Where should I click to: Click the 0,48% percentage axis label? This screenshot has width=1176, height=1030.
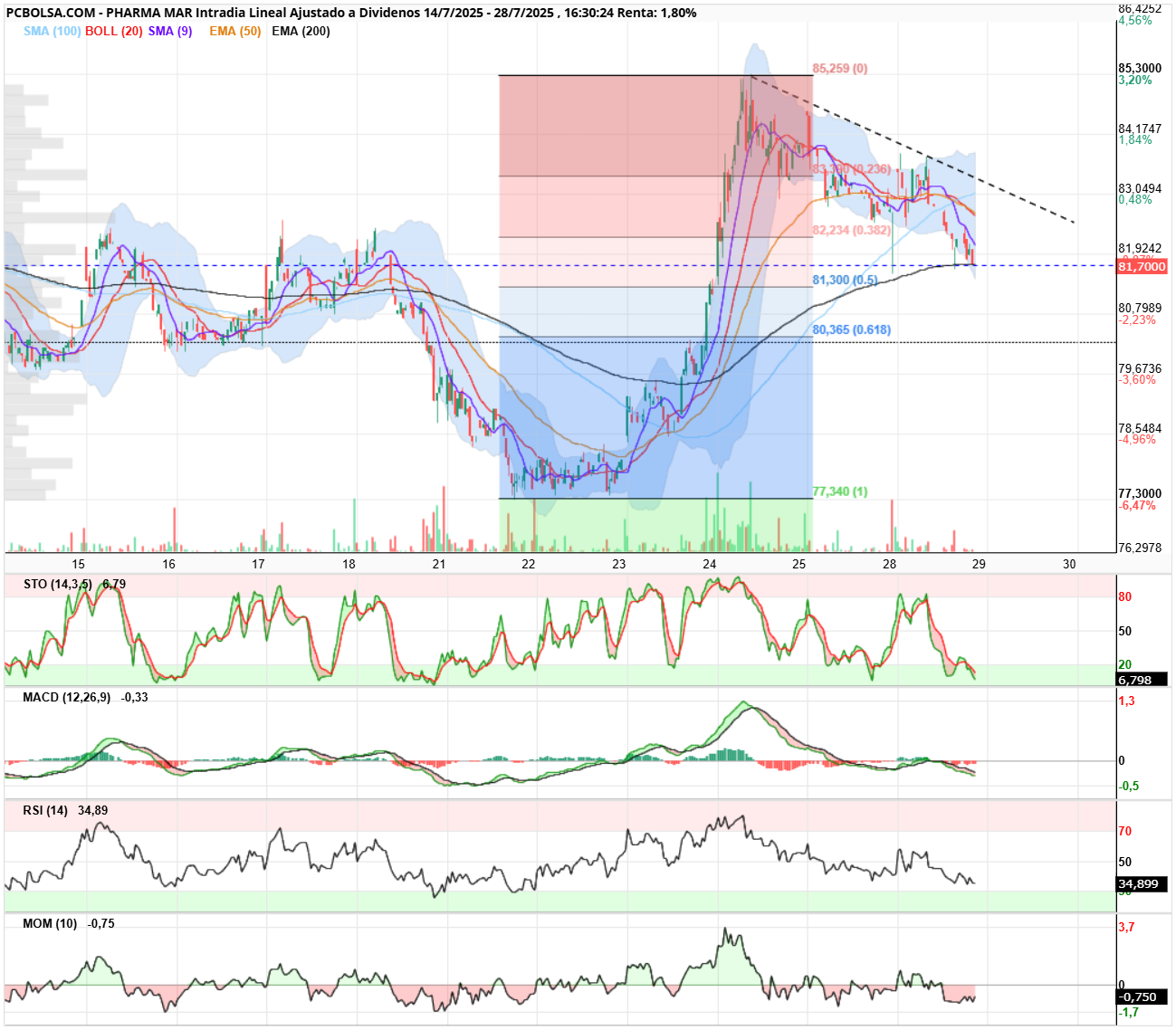(1135, 199)
